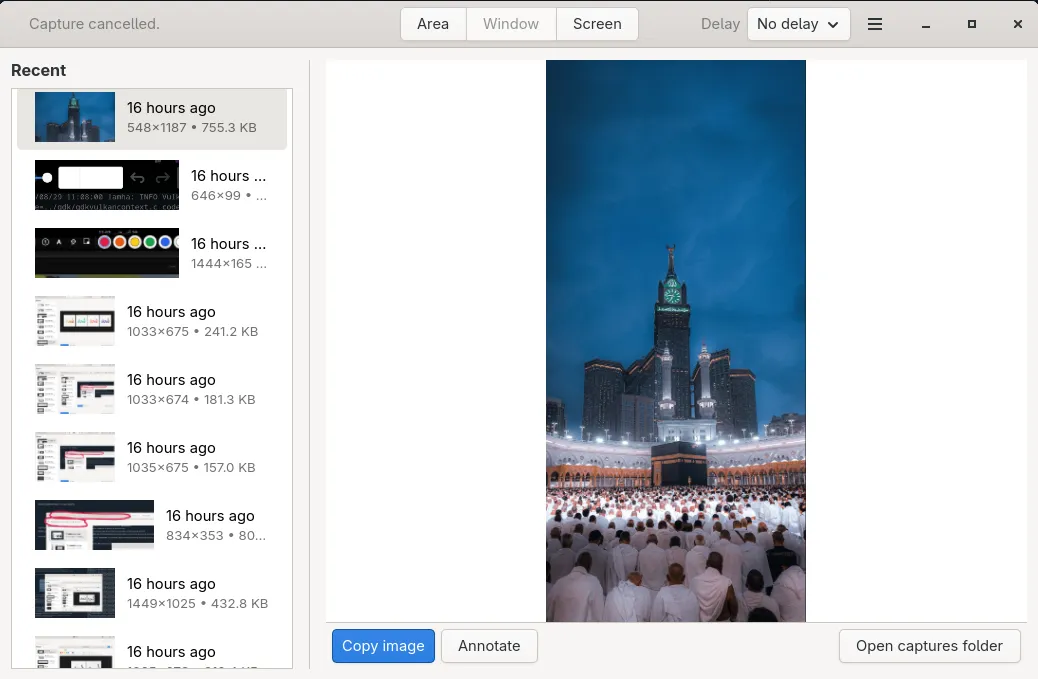Select the 1444×165 color toolbar capture

pos(152,253)
